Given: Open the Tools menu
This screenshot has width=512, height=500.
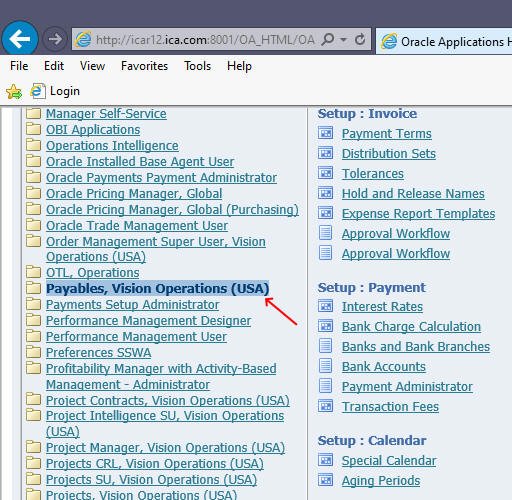Looking at the screenshot, I should [197, 66].
